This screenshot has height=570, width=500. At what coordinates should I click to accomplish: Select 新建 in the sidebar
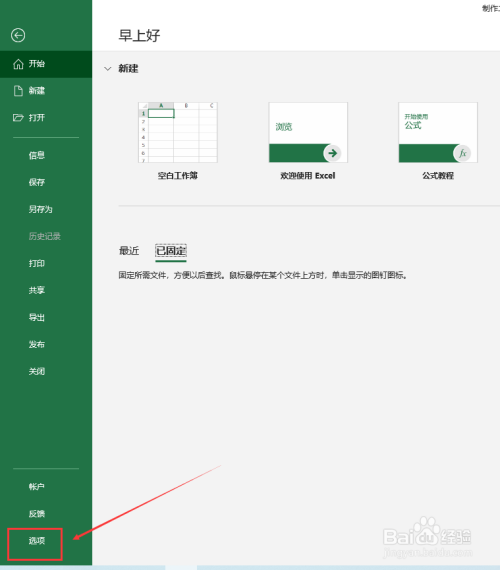[x=46, y=91]
